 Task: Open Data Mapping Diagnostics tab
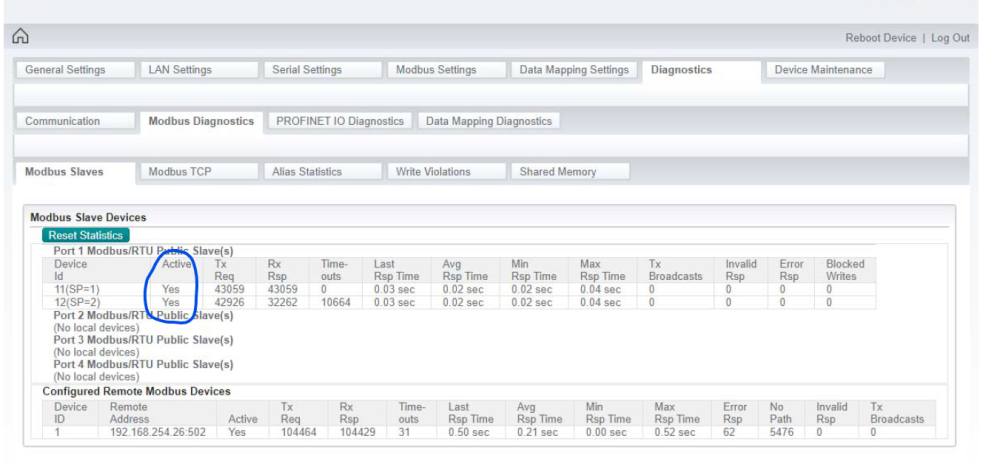coord(488,121)
